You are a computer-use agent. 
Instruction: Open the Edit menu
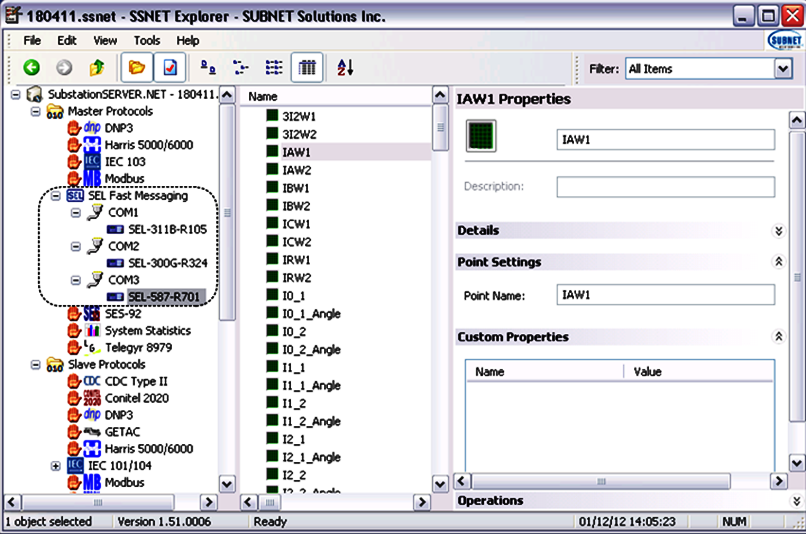(x=67, y=41)
